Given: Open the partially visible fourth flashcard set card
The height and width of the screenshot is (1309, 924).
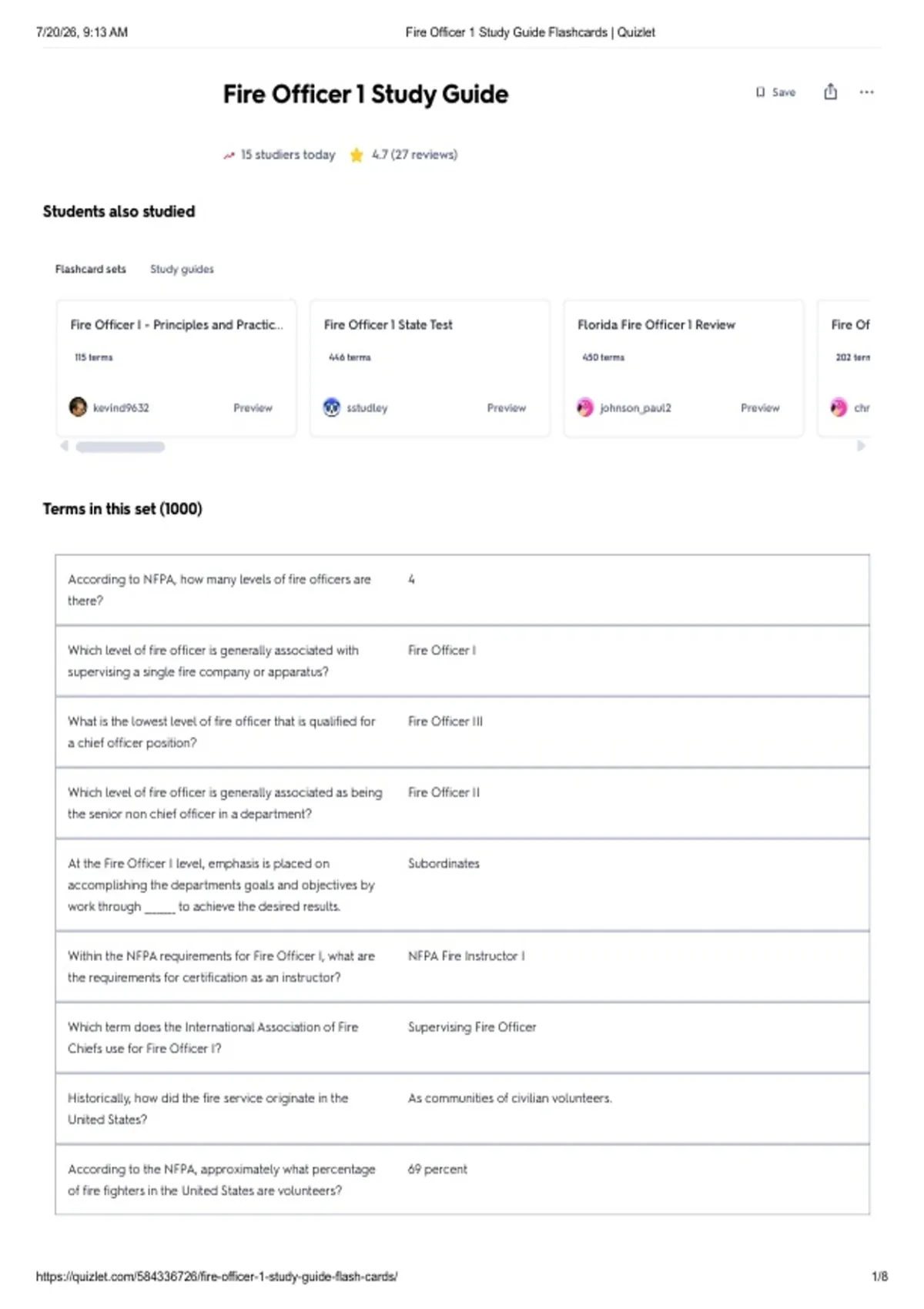Looking at the screenshot, I should [x=845, y=368].
